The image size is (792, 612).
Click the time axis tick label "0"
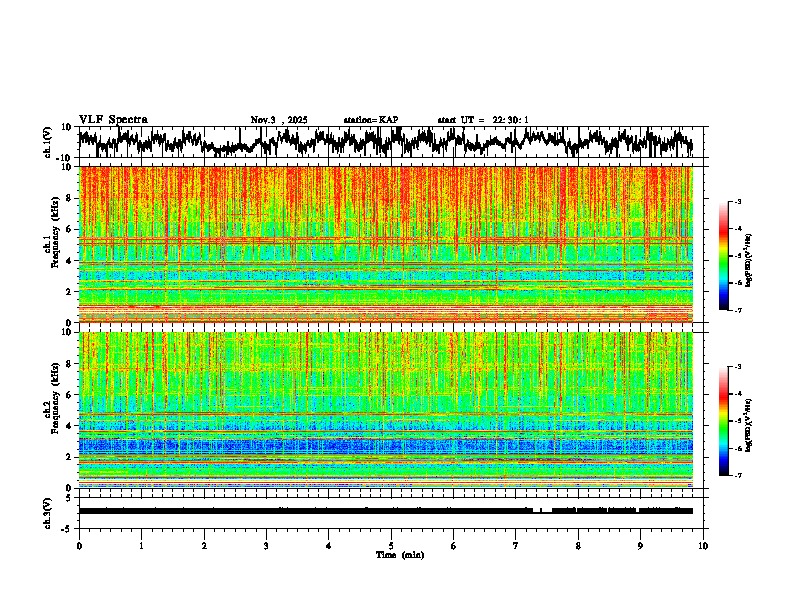point(79,546)
